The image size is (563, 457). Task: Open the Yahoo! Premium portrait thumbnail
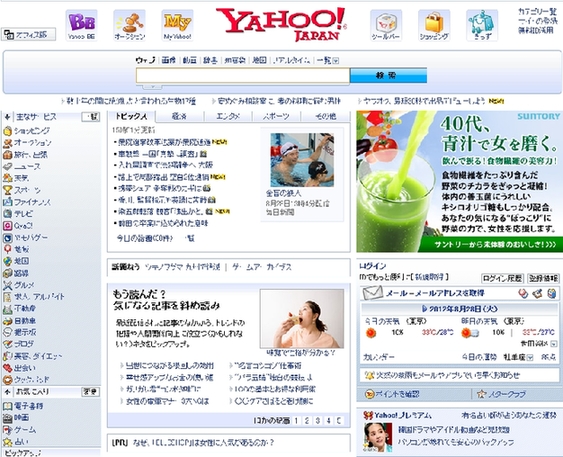point(378,437)
